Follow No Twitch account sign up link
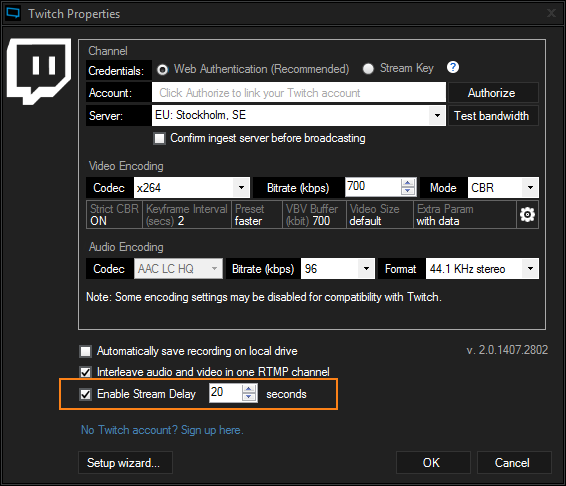This screenshot has height=486, width=566. pos(162,430)
